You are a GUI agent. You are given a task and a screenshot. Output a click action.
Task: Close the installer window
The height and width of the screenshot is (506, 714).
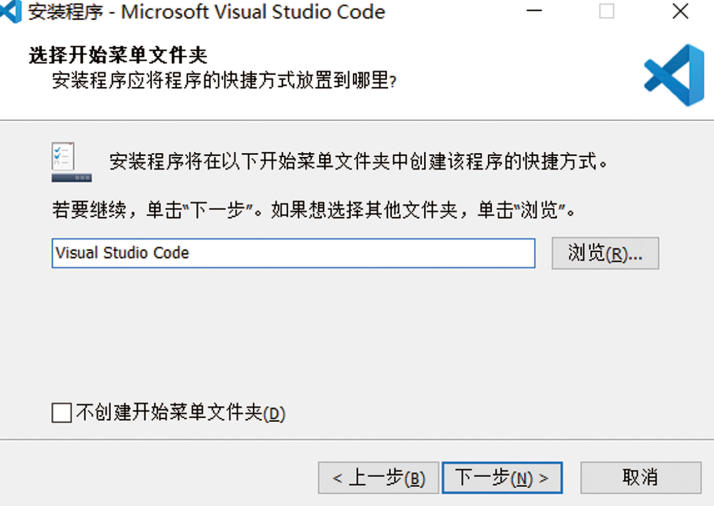pyautogui.click(x=680, y=11)
